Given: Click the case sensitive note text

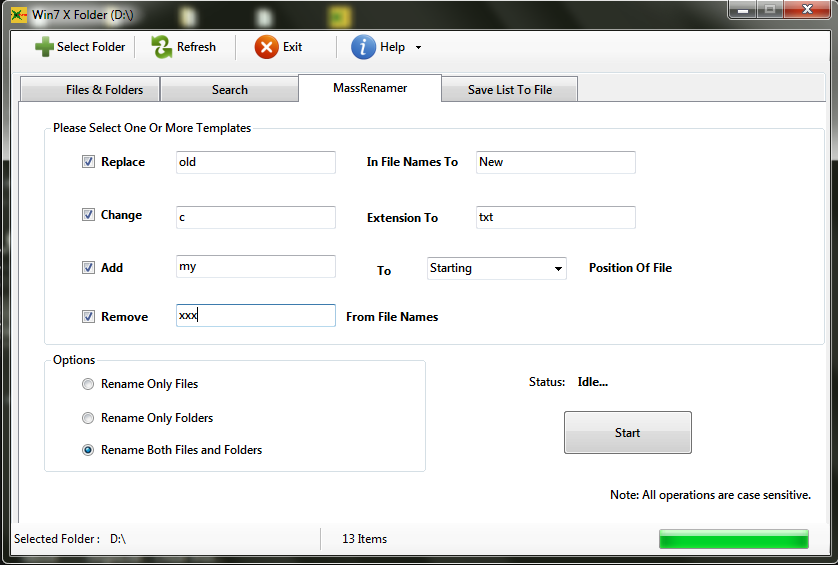Looking at the screenshot, I should point(710,495).
